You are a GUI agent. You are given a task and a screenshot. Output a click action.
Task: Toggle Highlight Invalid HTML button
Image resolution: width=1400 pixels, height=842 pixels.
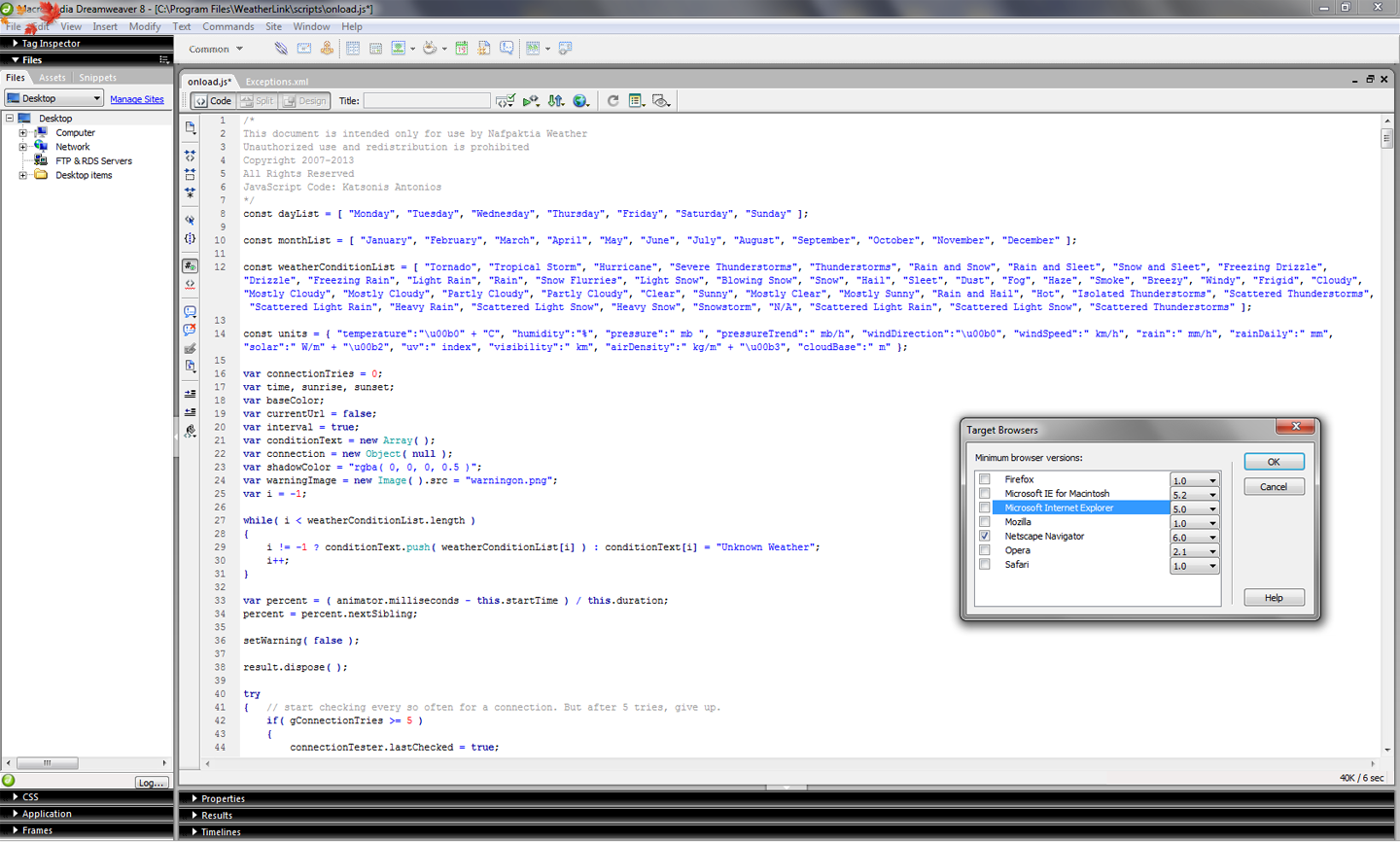[190, 285]
